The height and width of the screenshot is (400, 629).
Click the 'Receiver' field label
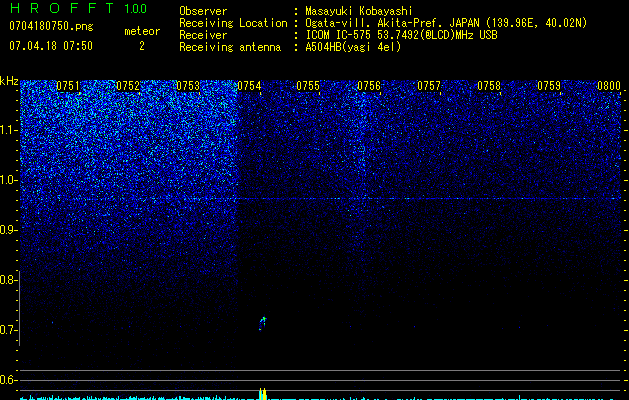click(x=203, y=35)
